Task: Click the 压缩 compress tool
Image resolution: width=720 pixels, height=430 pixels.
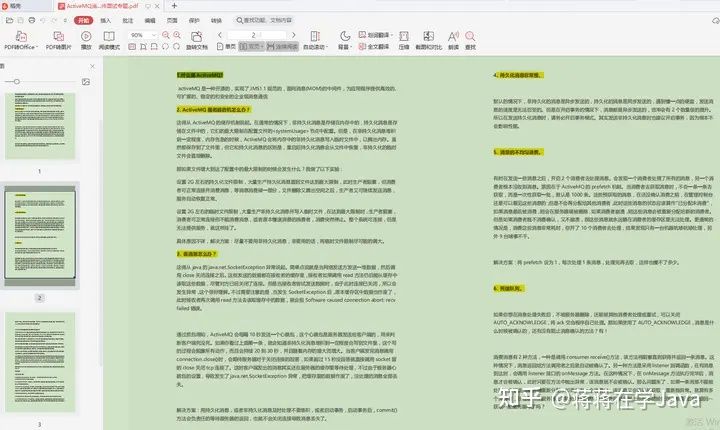Action: [404, 40]
